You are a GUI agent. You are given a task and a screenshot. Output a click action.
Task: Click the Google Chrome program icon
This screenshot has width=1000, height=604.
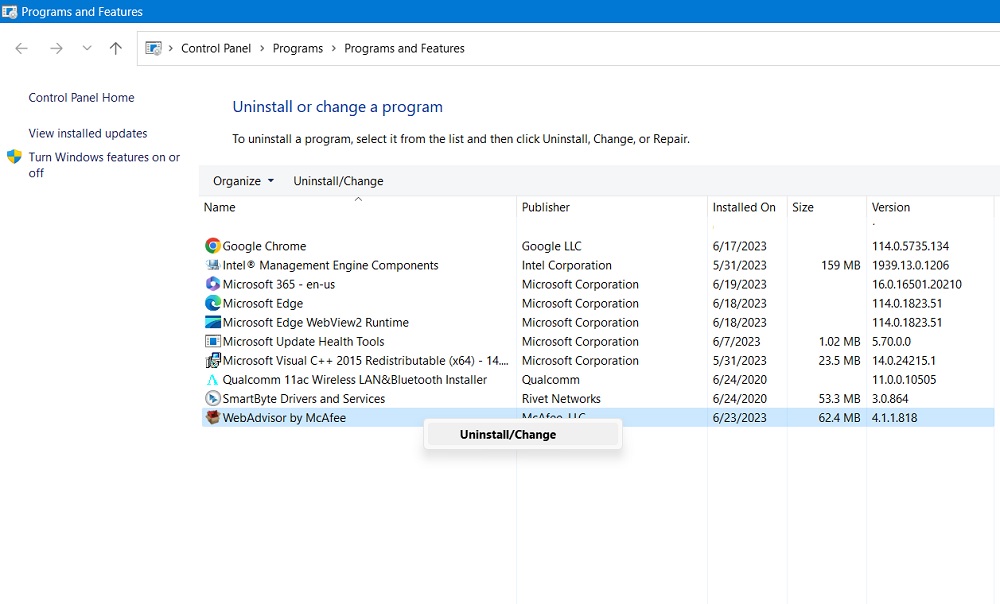(x=212, y=245)
